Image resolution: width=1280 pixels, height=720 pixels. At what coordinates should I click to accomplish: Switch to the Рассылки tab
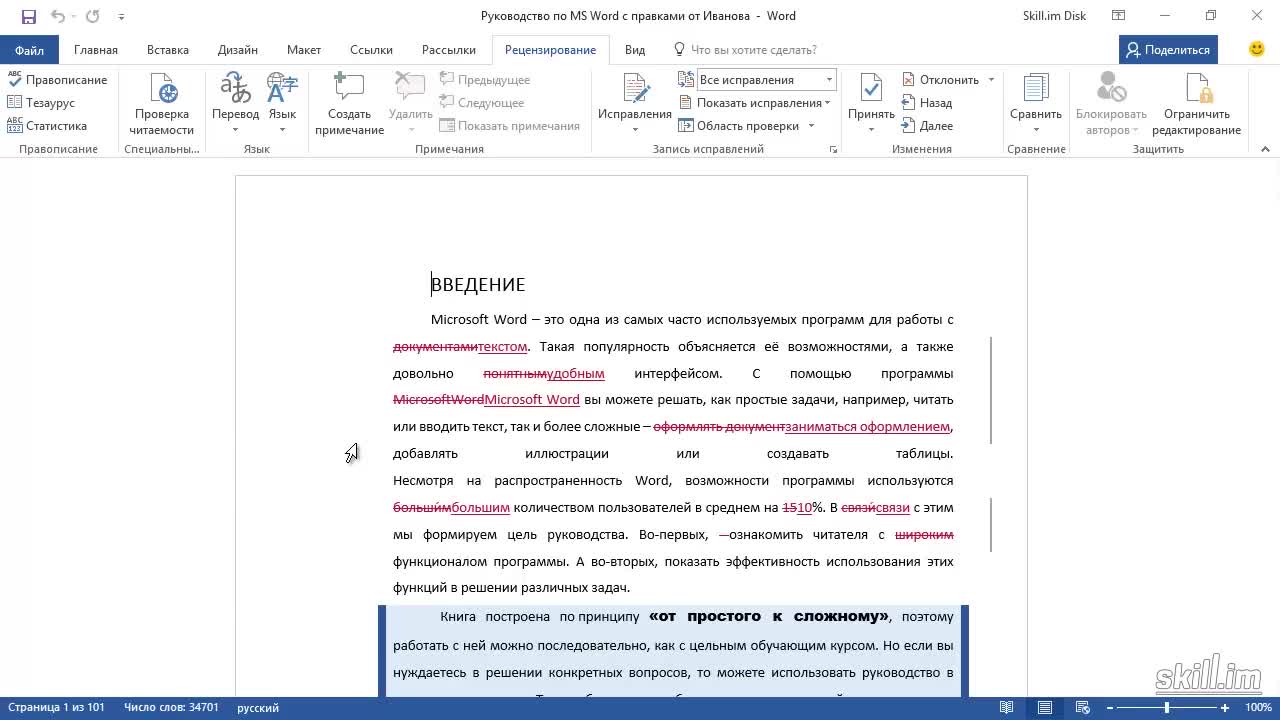pos(449,50)
